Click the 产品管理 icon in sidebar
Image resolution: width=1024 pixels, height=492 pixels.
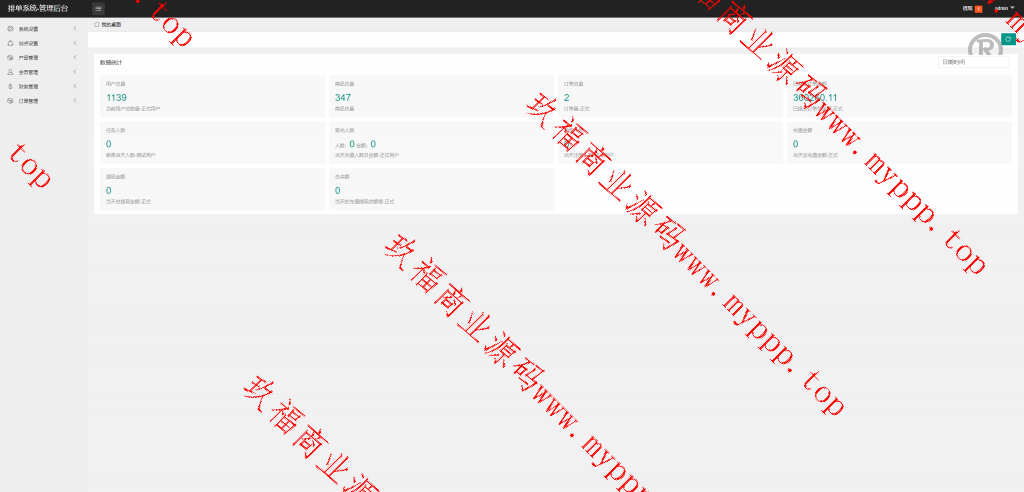point(10,58)
